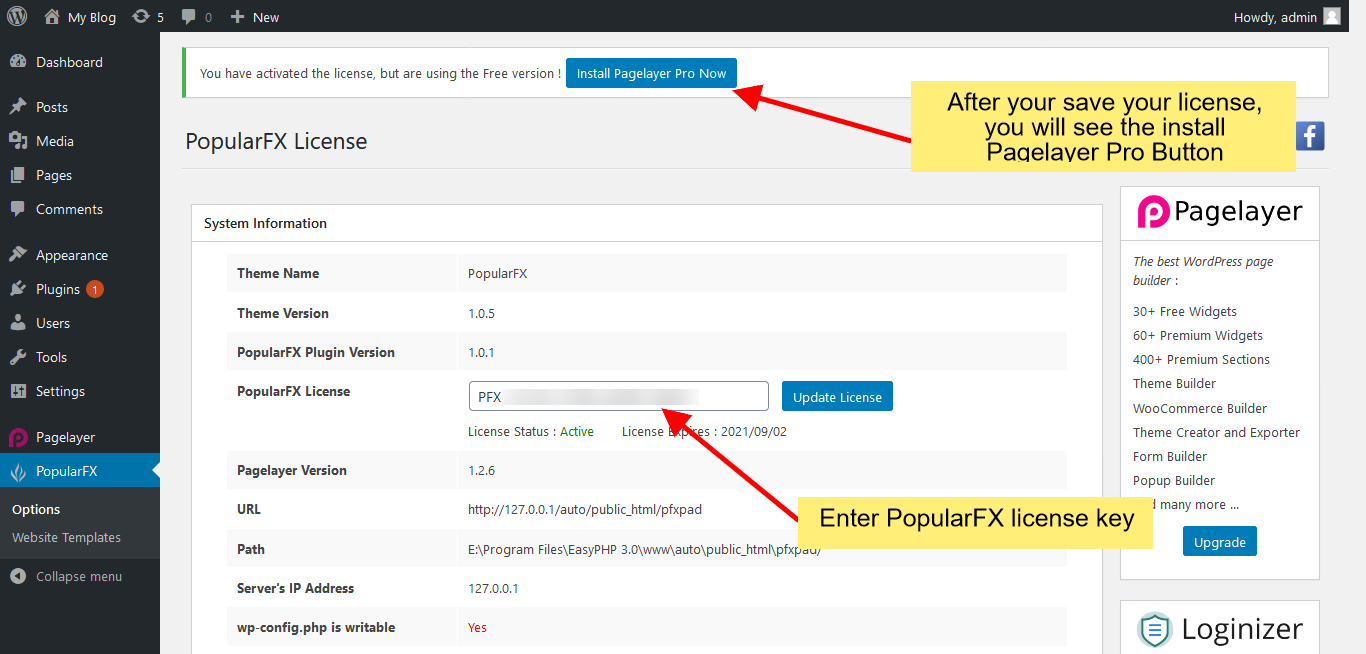
Task: Click the Plugins update count badge
Action: pyautogui.click(x=95, y=289)
